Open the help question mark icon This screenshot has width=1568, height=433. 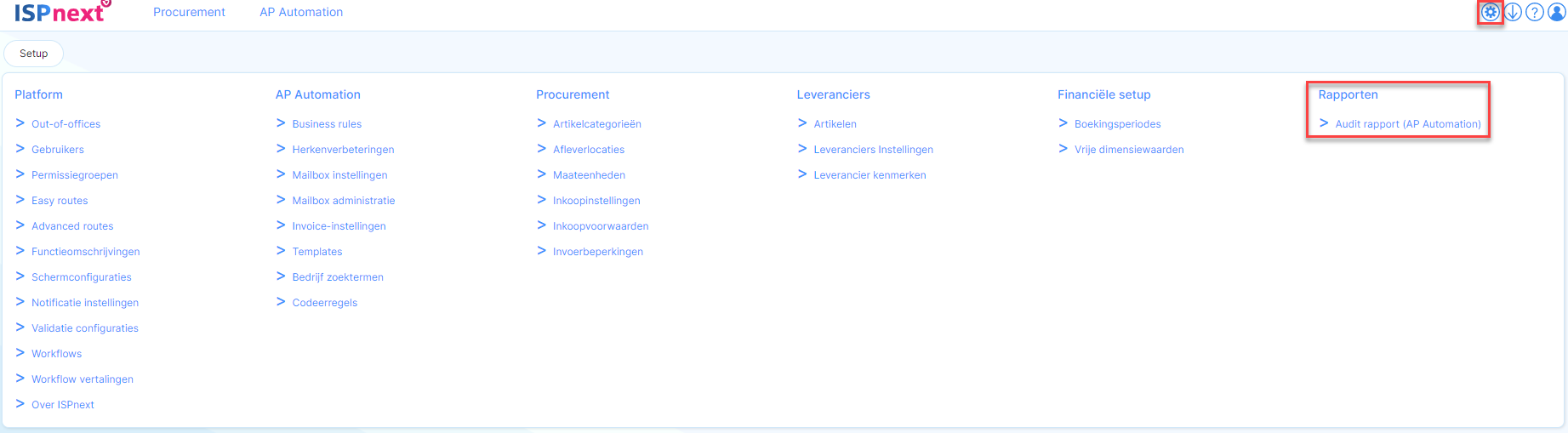tap(1535, 12)
